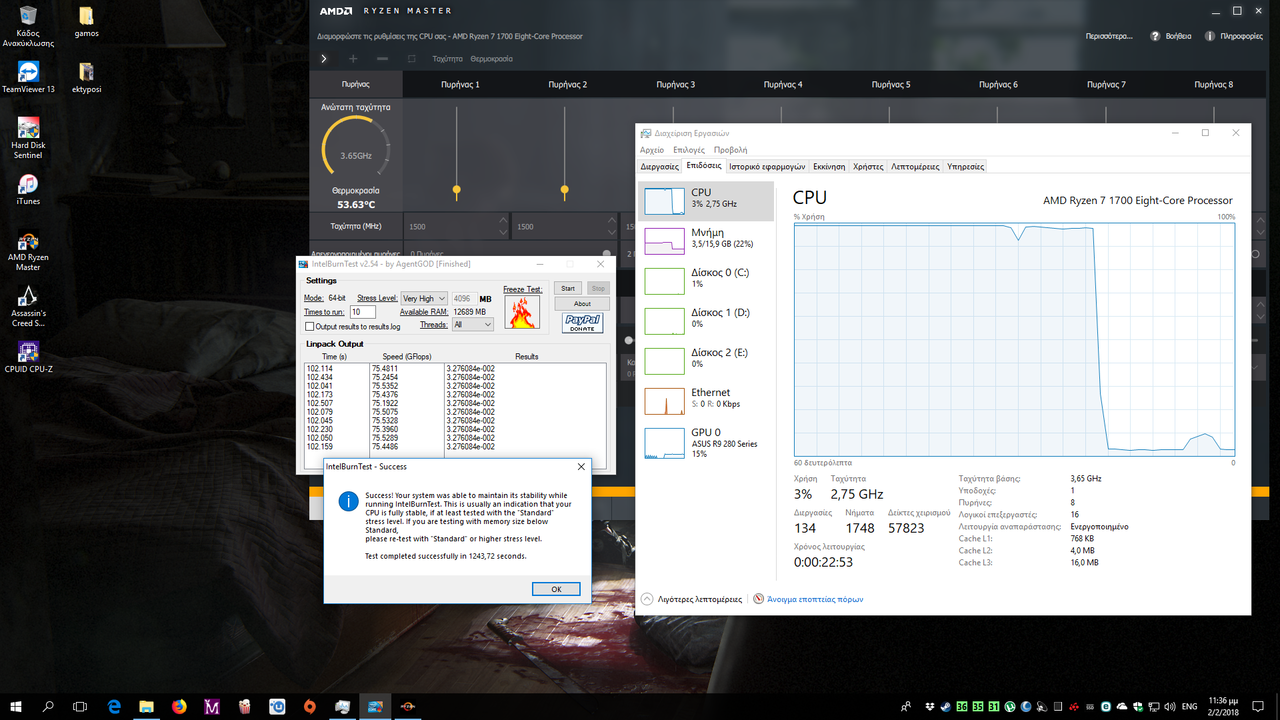Open the Stress Level dropdown in IntelBurnTest
The width and height of the screenshot is (1280, 720).
point(423,298)
